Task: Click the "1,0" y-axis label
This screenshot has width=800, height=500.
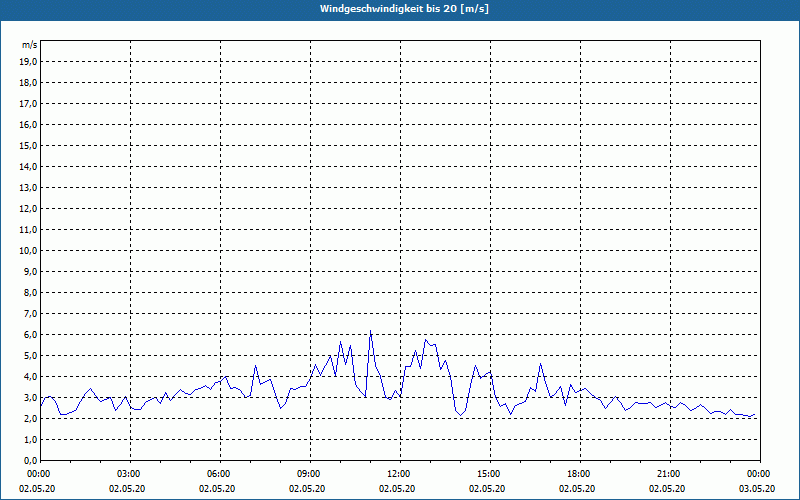Action: point(30,440)
